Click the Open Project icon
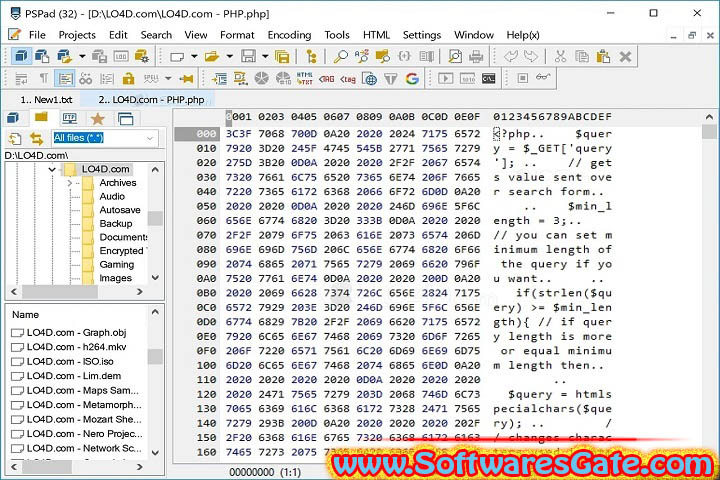Viewport: 720px width, 480px height. pyautogui.click(x=65, y=56)
